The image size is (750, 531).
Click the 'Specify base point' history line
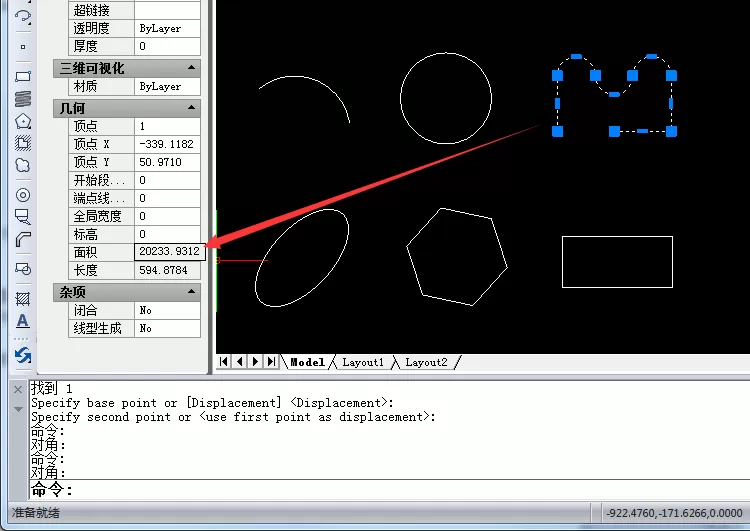click(212, 403)
